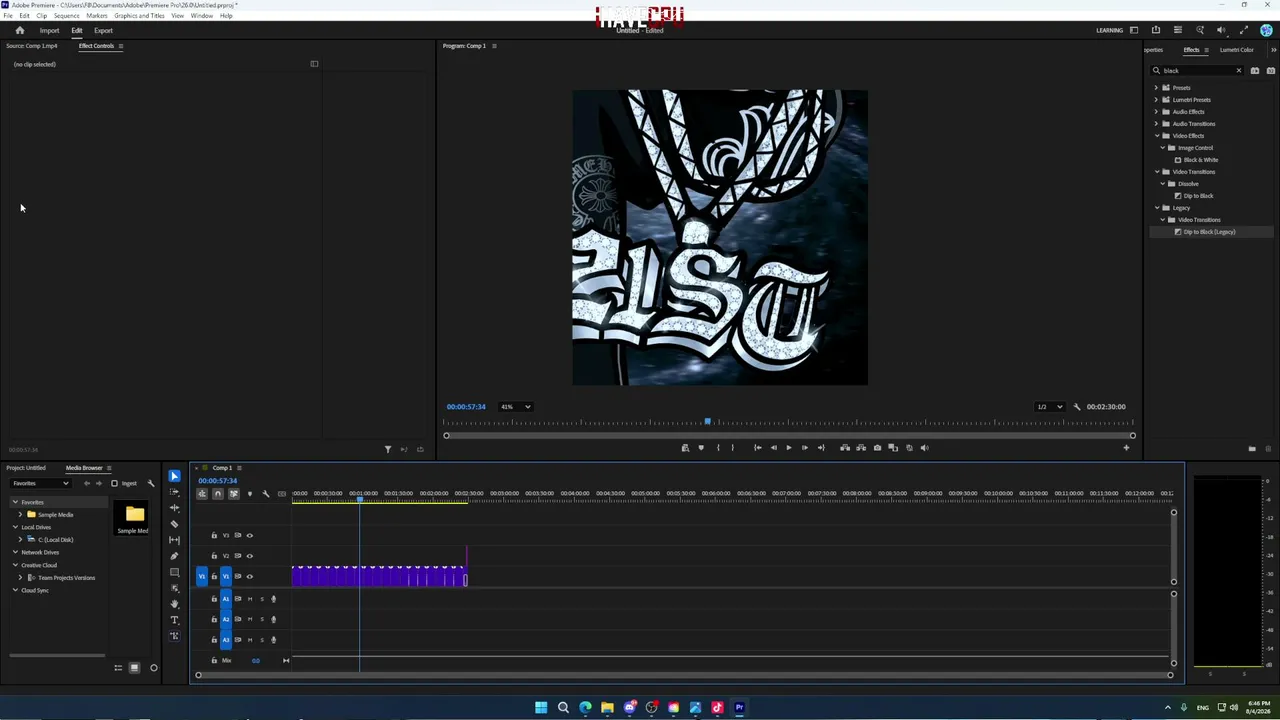Open Program Monitor settings wrench
The height and width of the screenshot is (720, 1280).
(x=1077, y=407)
